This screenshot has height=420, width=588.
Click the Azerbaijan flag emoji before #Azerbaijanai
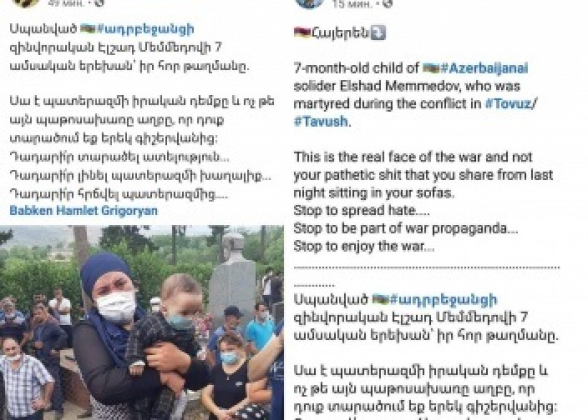431,68
